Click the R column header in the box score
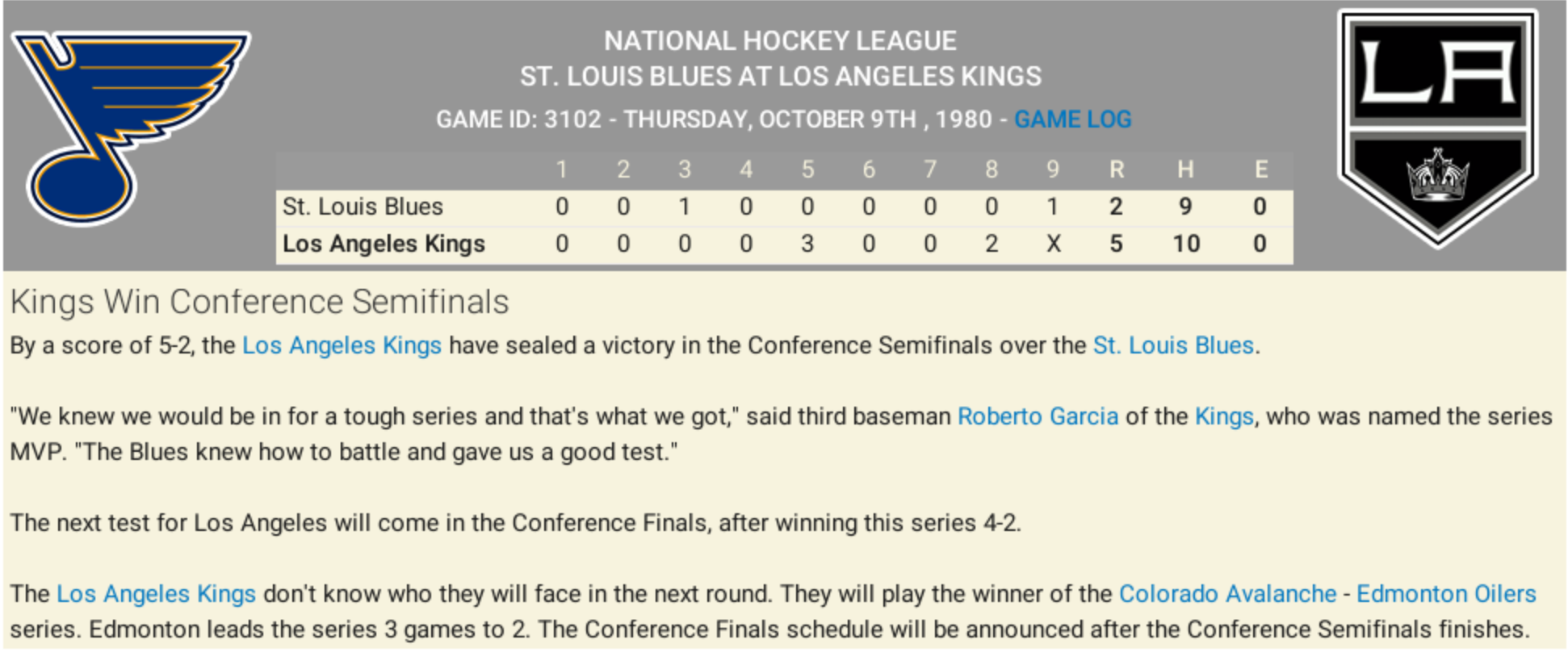Image resolution: width=1568 pixels, height=652 pixels. (x=1117, y=169)
